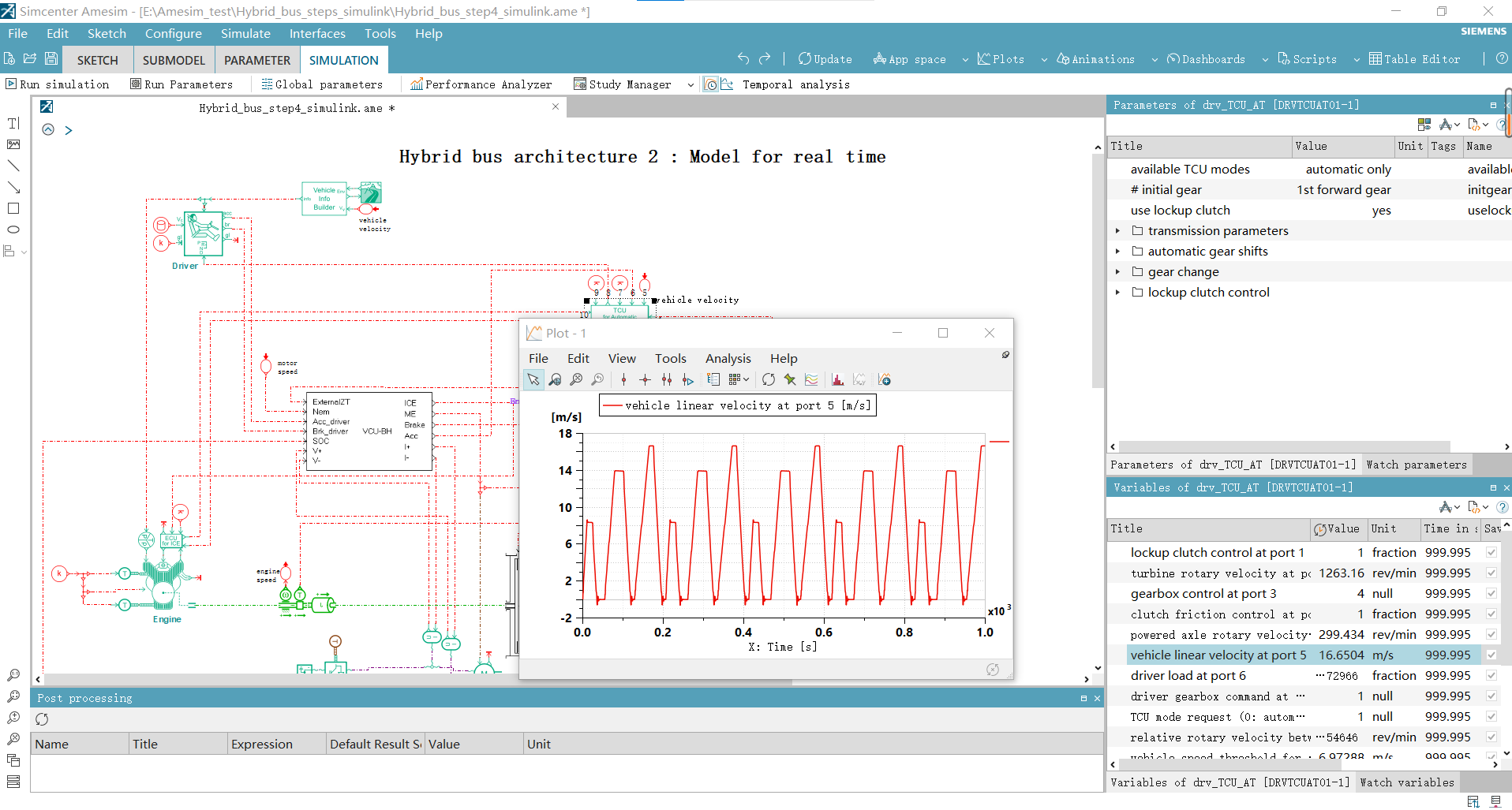Select the Ellipse drawing tool in the sidebar
Viewport: 1512px width, 810px height.
coord(13,230)
